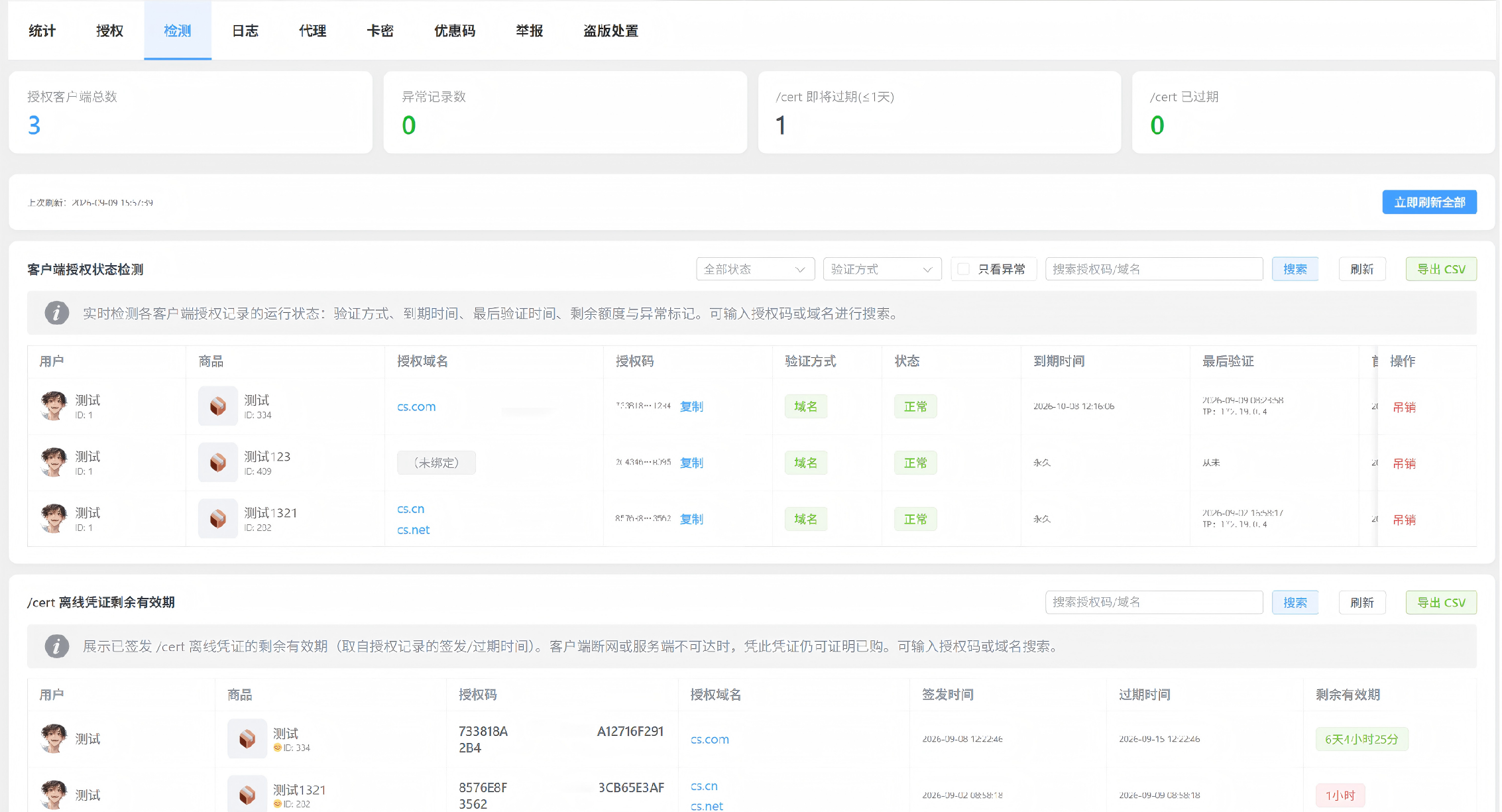Open the 举报 tab
1502x812 pixels.
coord(530,30)
